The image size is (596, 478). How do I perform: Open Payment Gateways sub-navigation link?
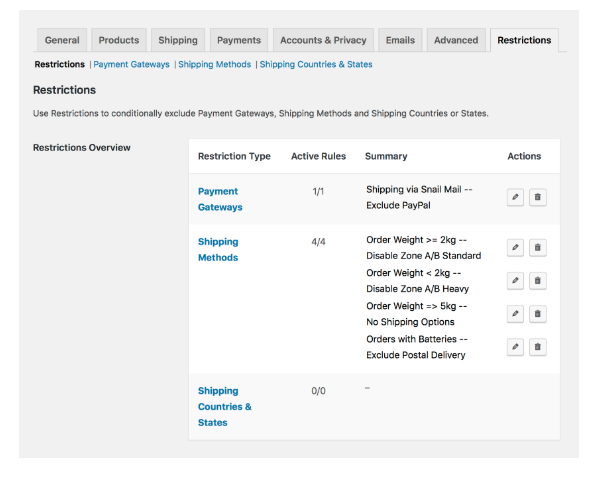(x=132, y=64)
